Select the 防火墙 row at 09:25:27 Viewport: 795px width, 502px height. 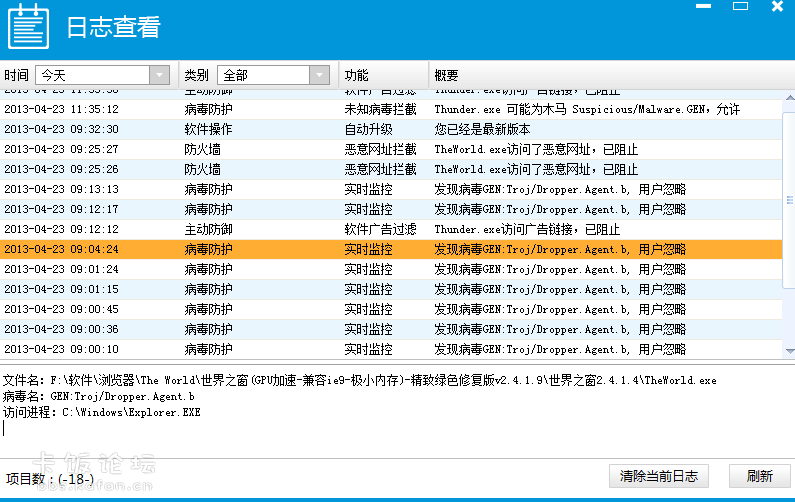click(391, 149)
